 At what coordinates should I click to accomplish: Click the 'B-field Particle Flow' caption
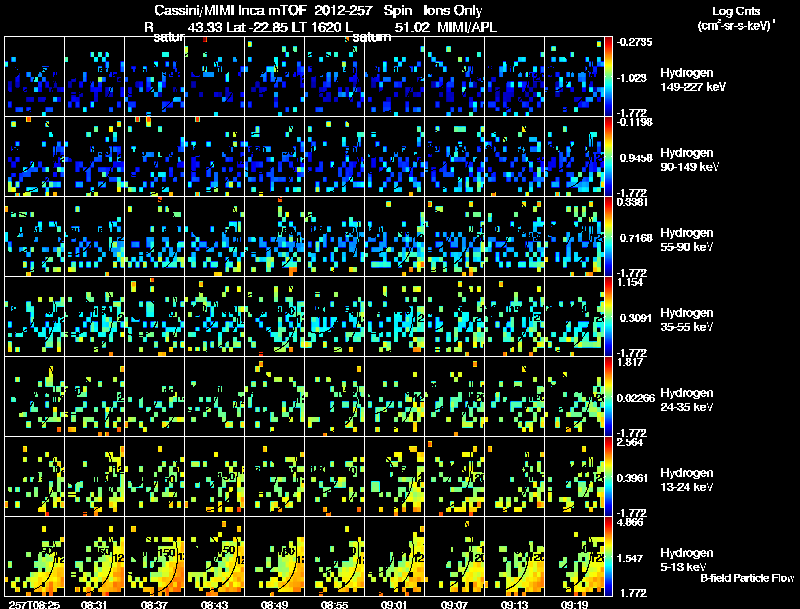747,578
